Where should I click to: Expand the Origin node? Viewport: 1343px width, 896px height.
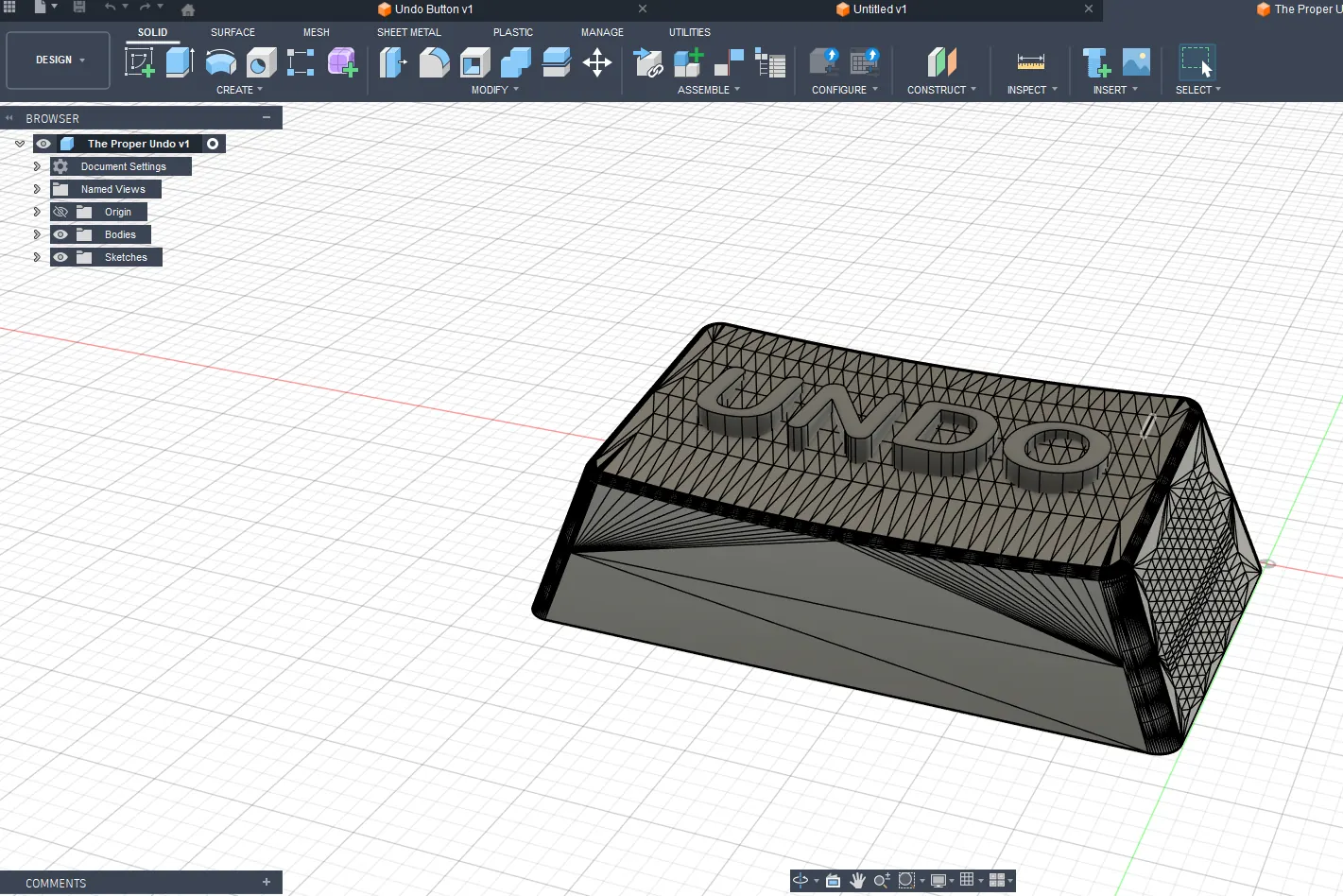37,212
